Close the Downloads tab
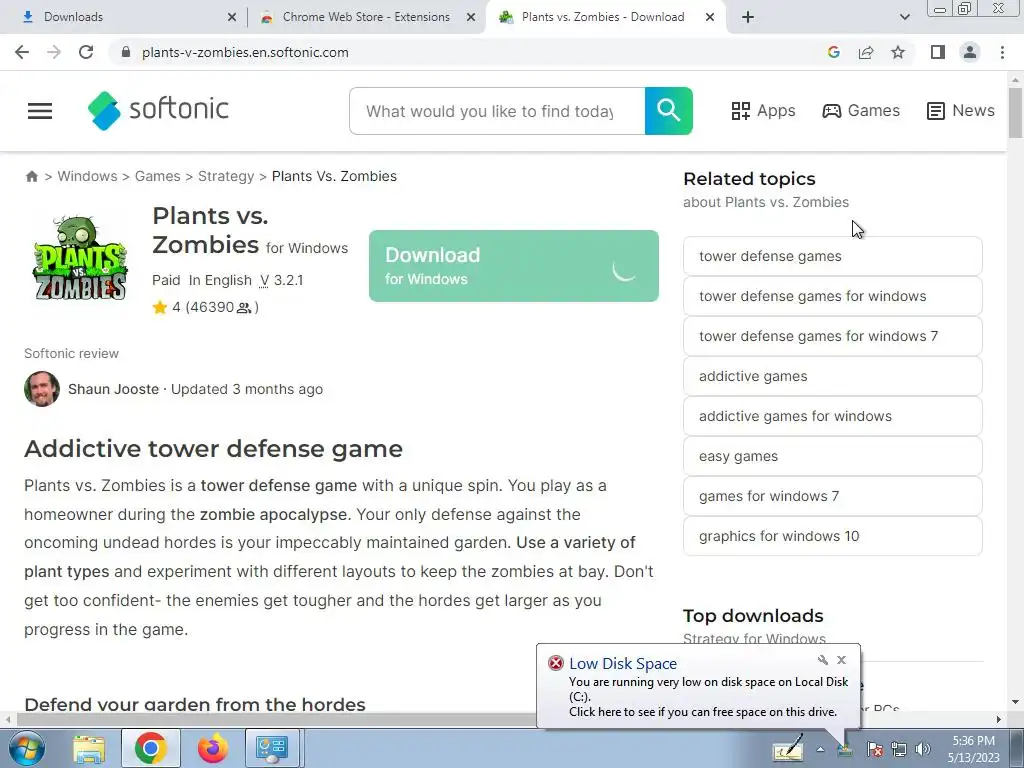The image size is (1024, 768). click(232, 17)
